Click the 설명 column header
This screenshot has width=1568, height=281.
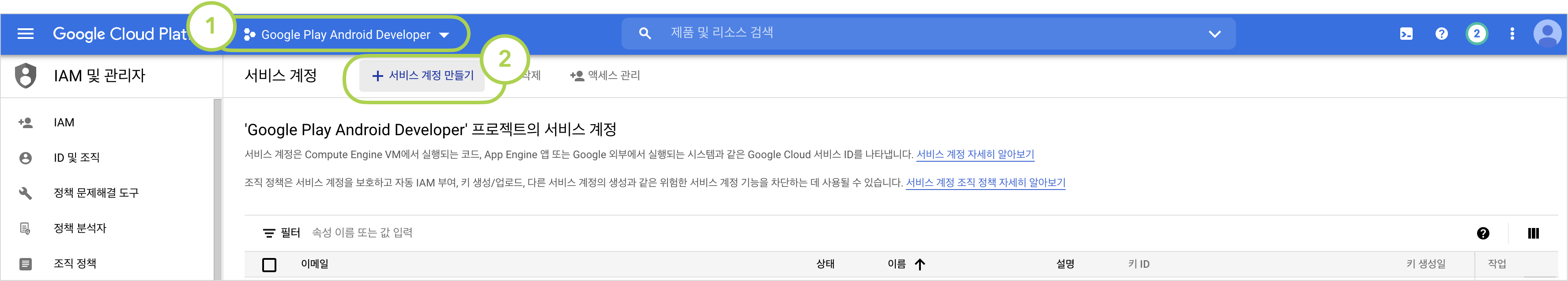(1065, 264)
